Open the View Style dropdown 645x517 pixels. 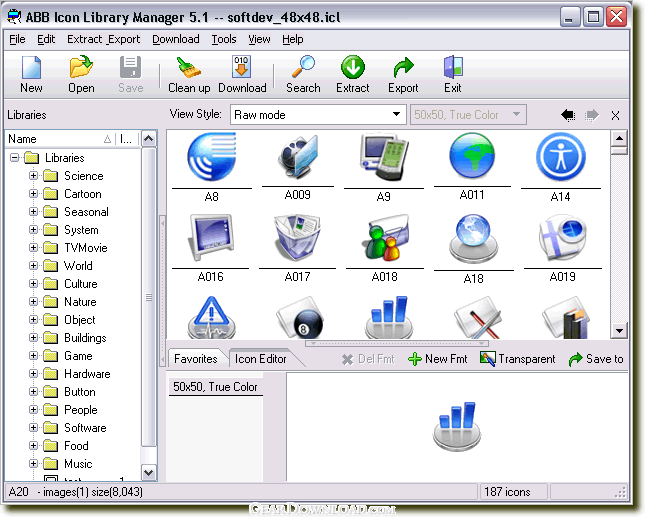399,115
